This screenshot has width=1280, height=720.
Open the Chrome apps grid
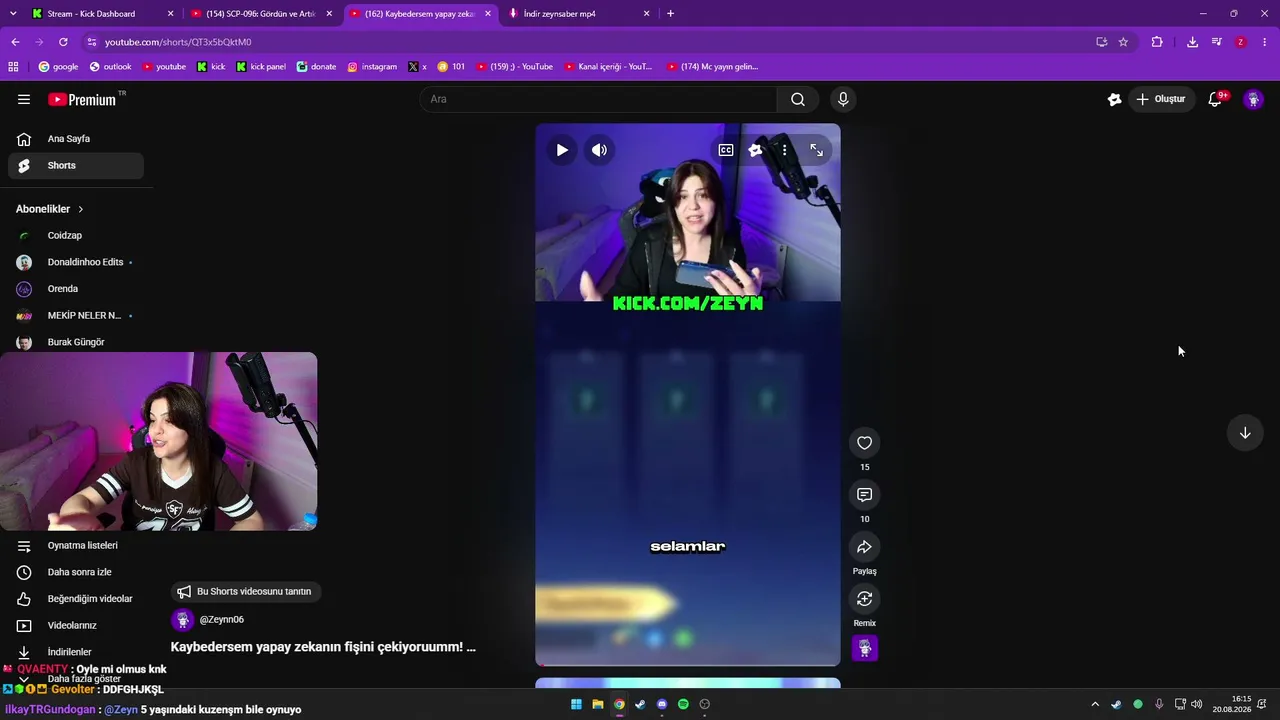pyautogui.click(x=13, y=67)
